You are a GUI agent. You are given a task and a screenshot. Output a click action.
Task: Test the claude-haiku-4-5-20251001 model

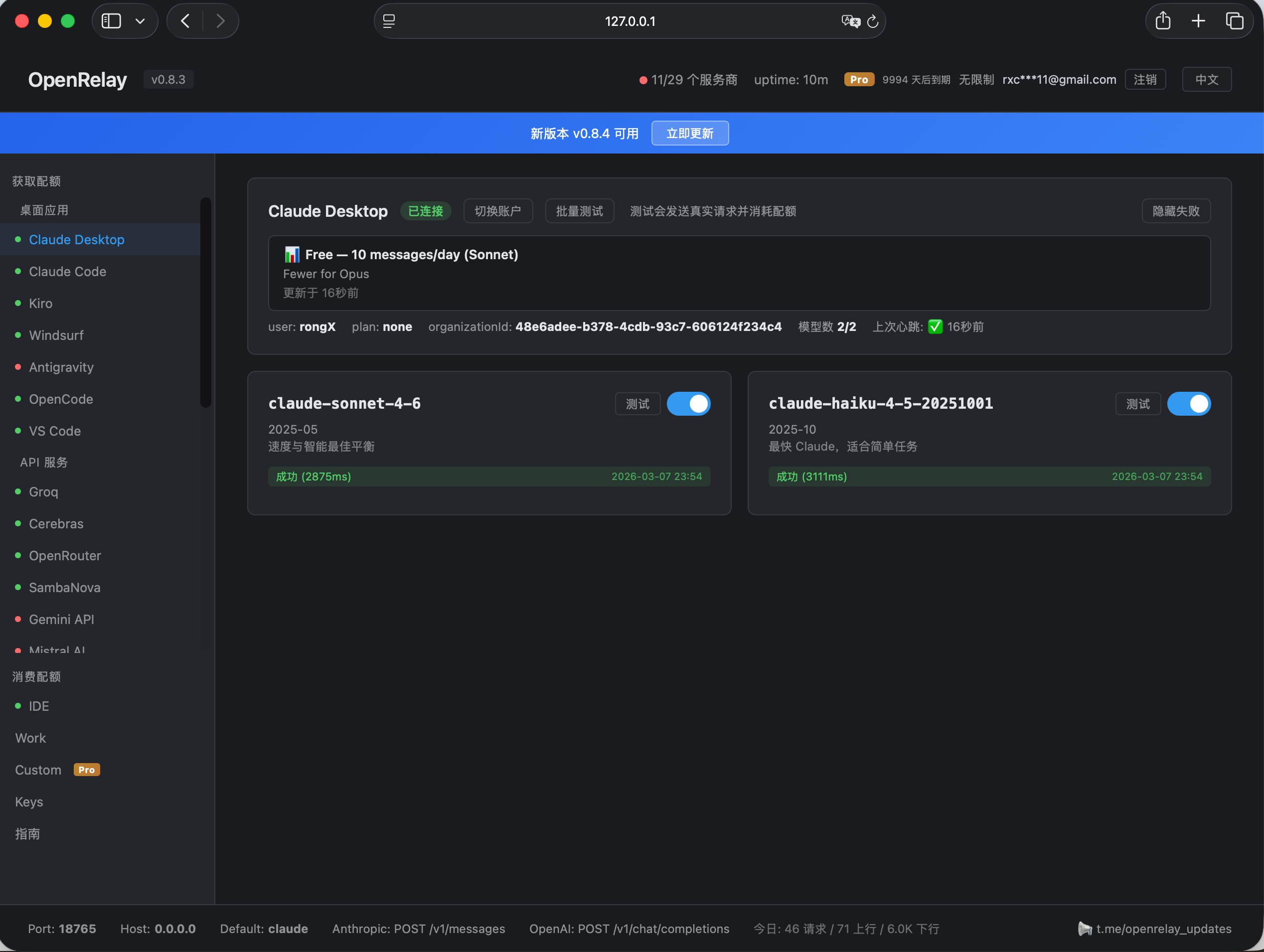[1138, 404]
